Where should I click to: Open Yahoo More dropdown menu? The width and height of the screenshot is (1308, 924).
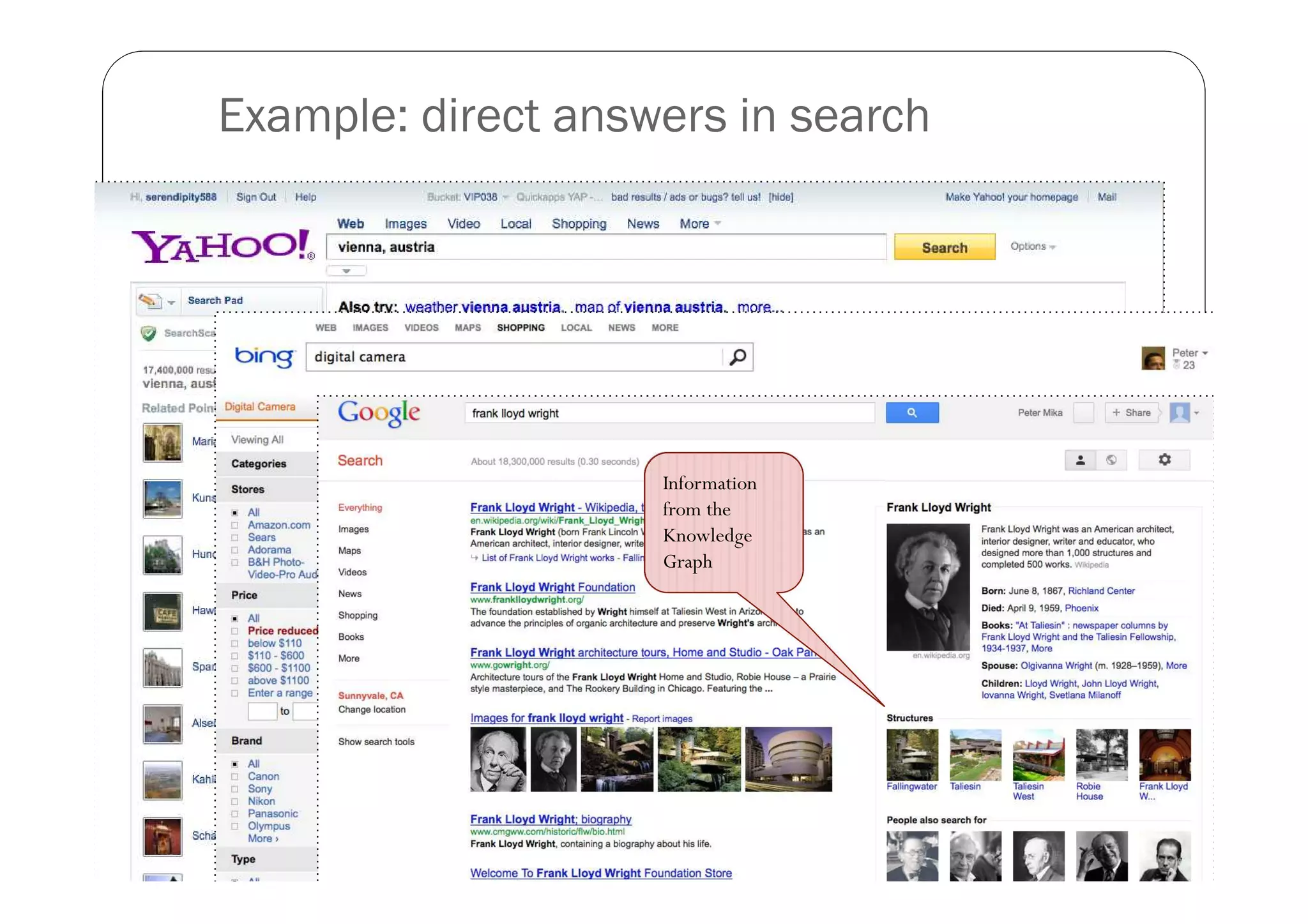[700, 223]
